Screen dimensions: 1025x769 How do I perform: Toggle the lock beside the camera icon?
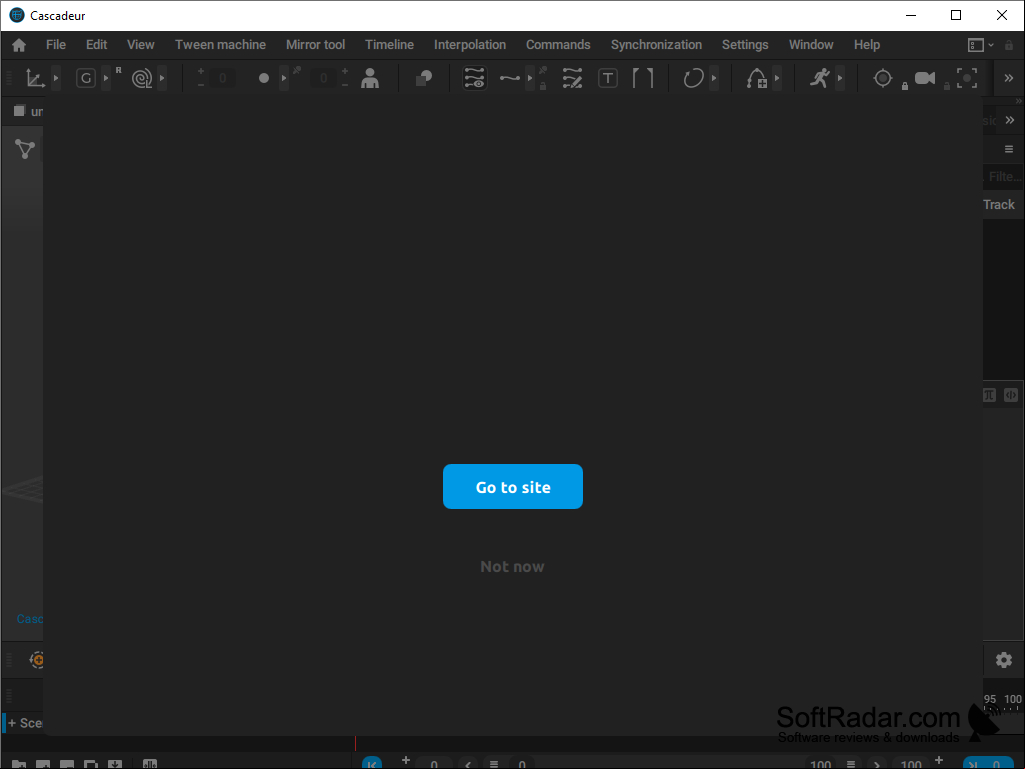click(947, 86)
